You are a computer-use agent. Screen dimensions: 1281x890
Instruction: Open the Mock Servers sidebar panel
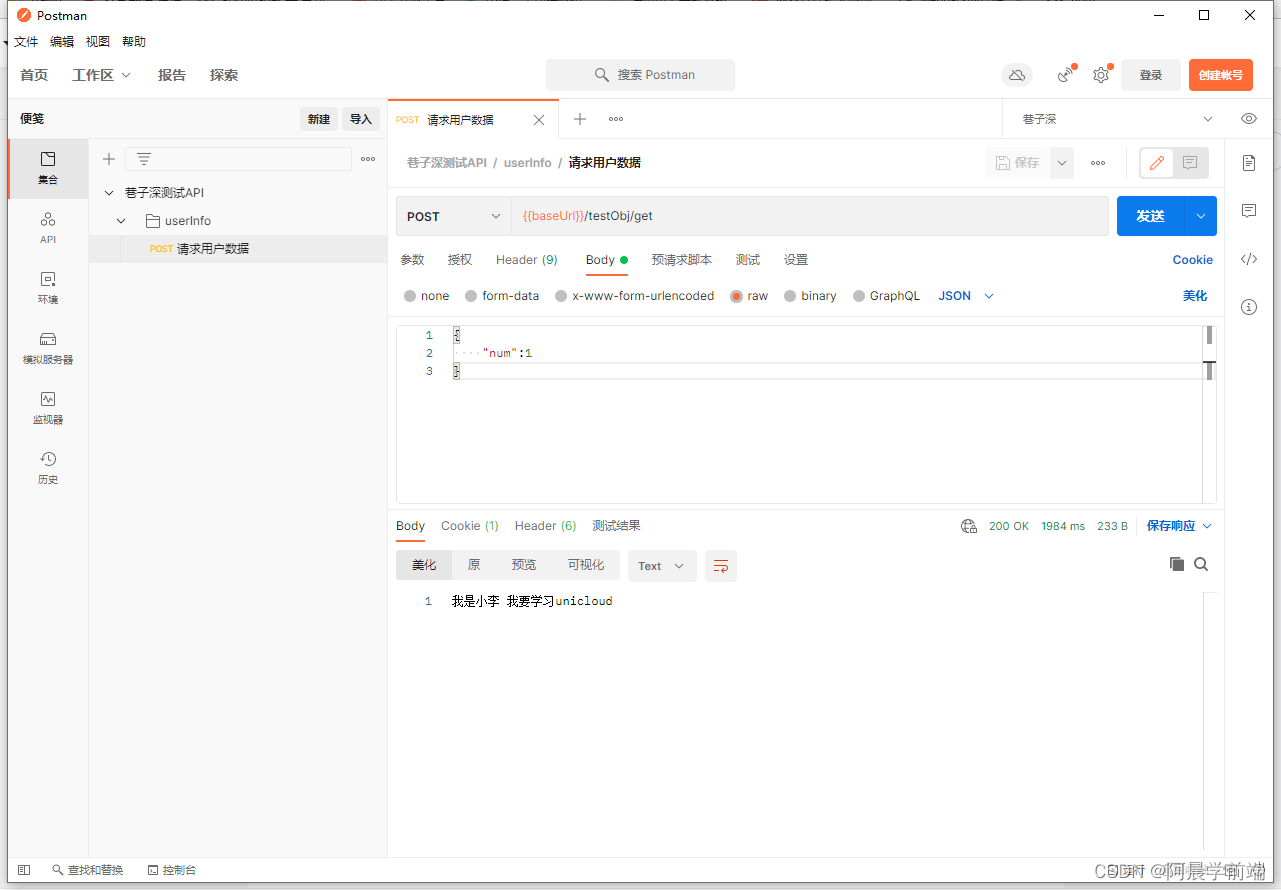pyautogui.click(x=48, y=348)
